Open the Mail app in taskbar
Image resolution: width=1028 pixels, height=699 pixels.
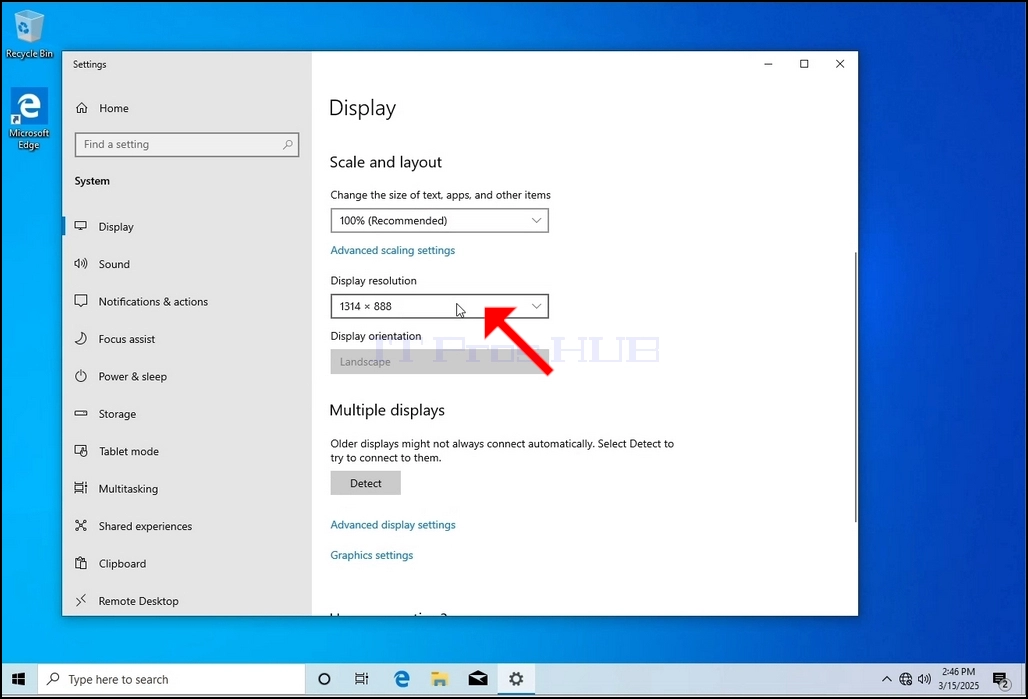(478, 679)
